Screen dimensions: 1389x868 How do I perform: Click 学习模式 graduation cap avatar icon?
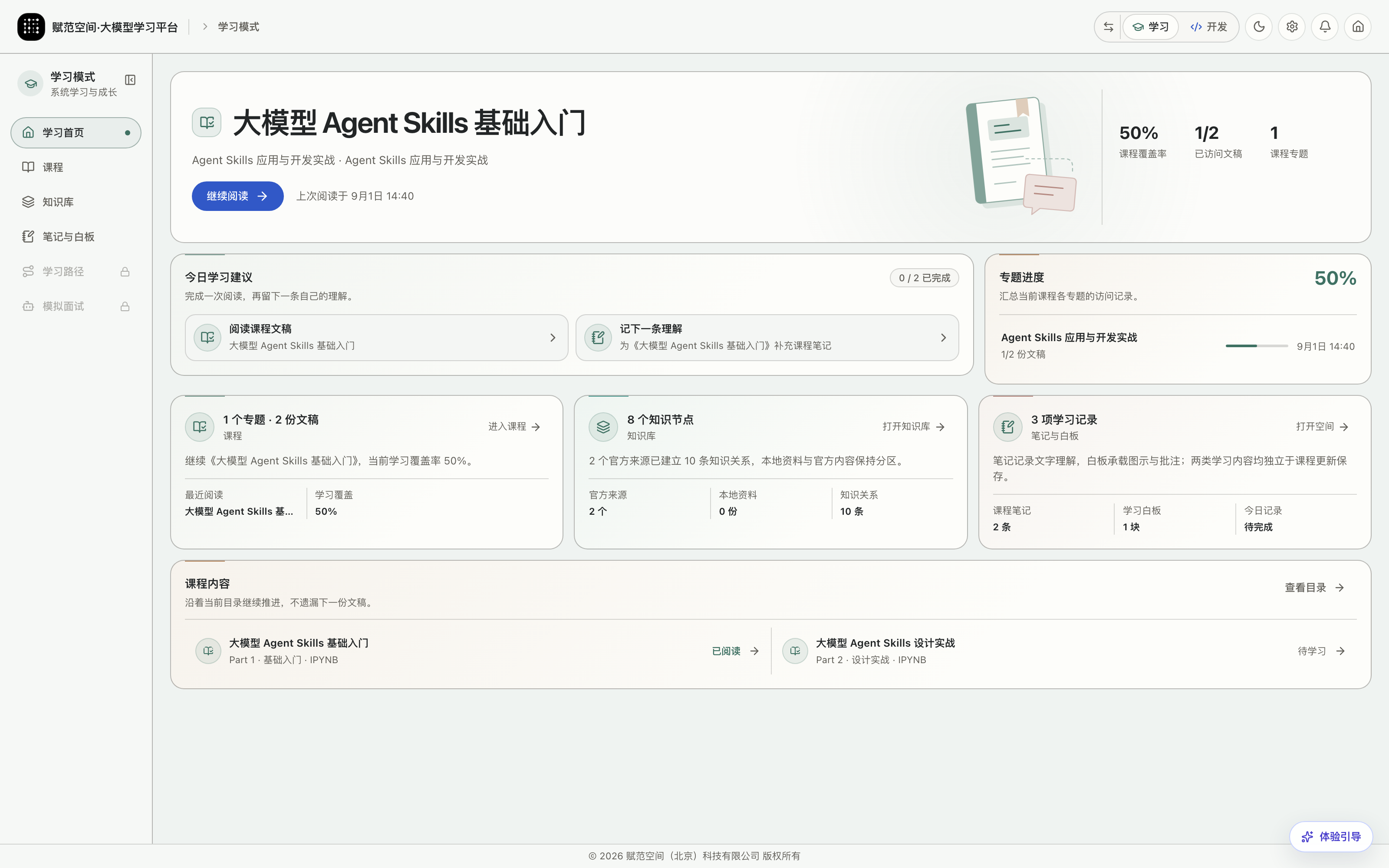click(30, 84)
